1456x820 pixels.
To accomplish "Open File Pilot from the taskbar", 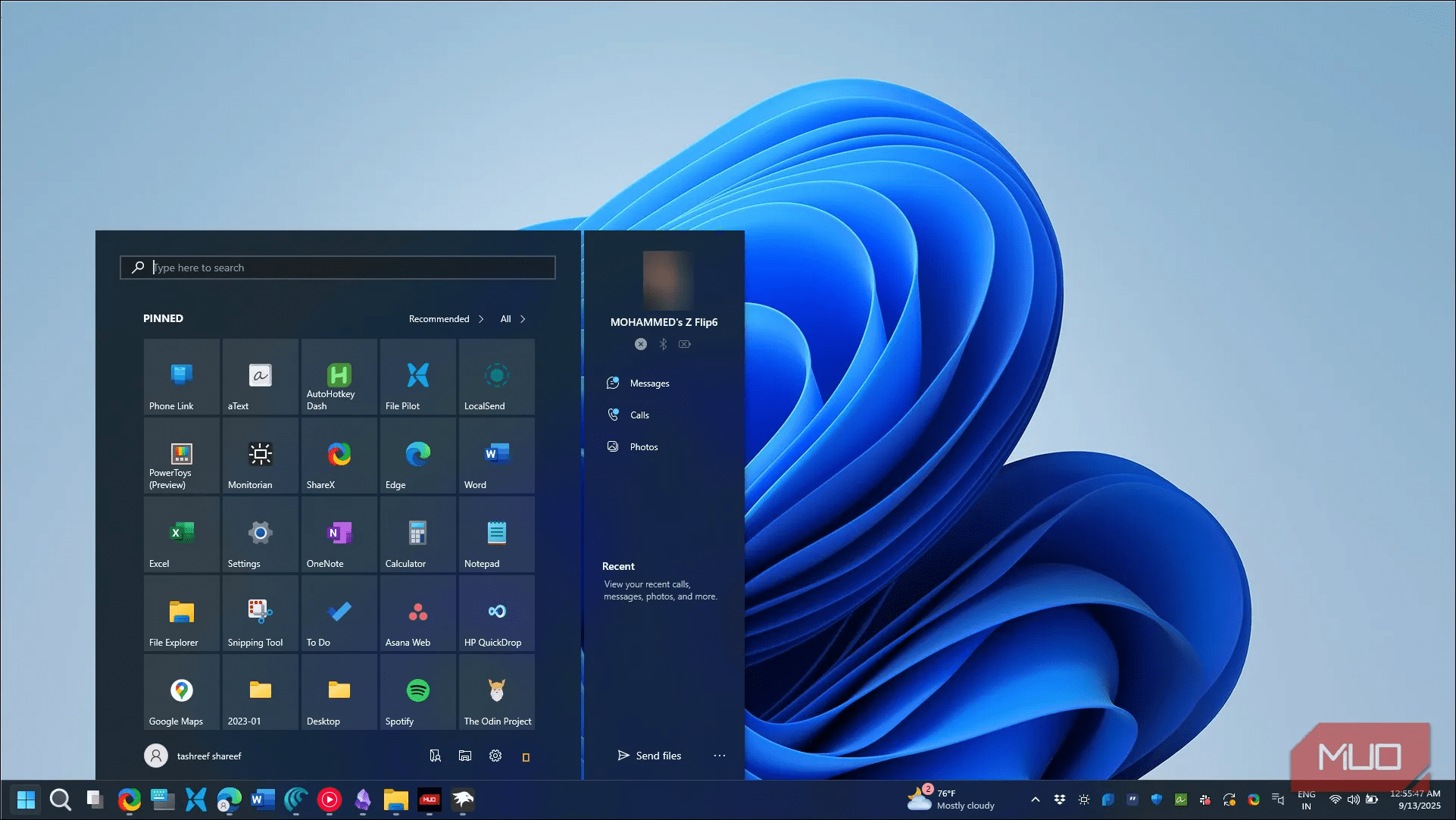I will click(196, 800).
